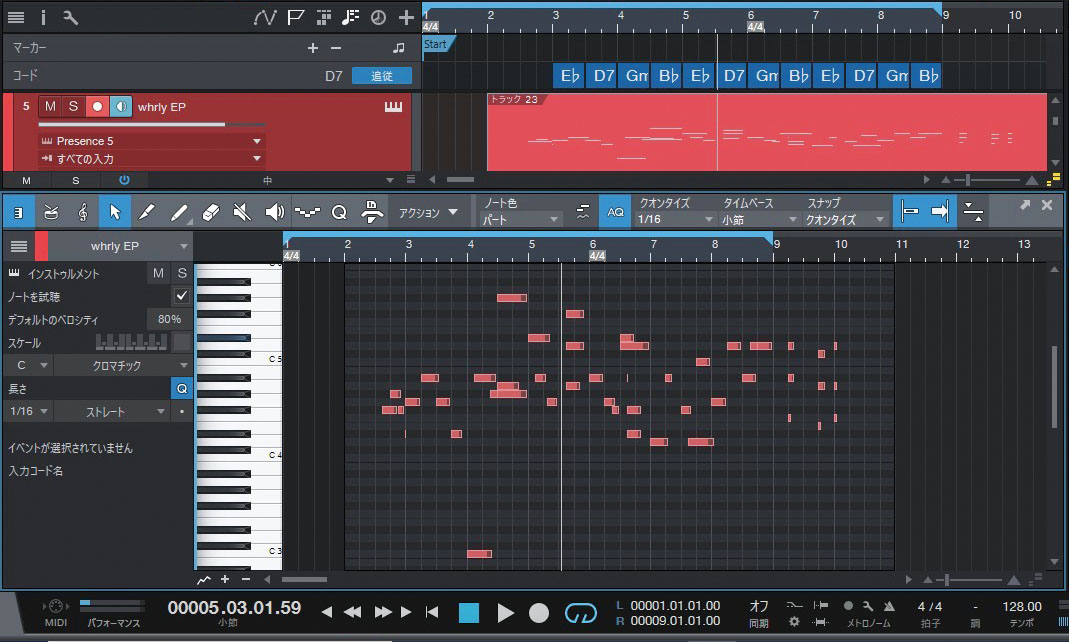
Task: Open the macro stamp icon beside アクション
Action: pyautogui.click(x=372, y=212)
